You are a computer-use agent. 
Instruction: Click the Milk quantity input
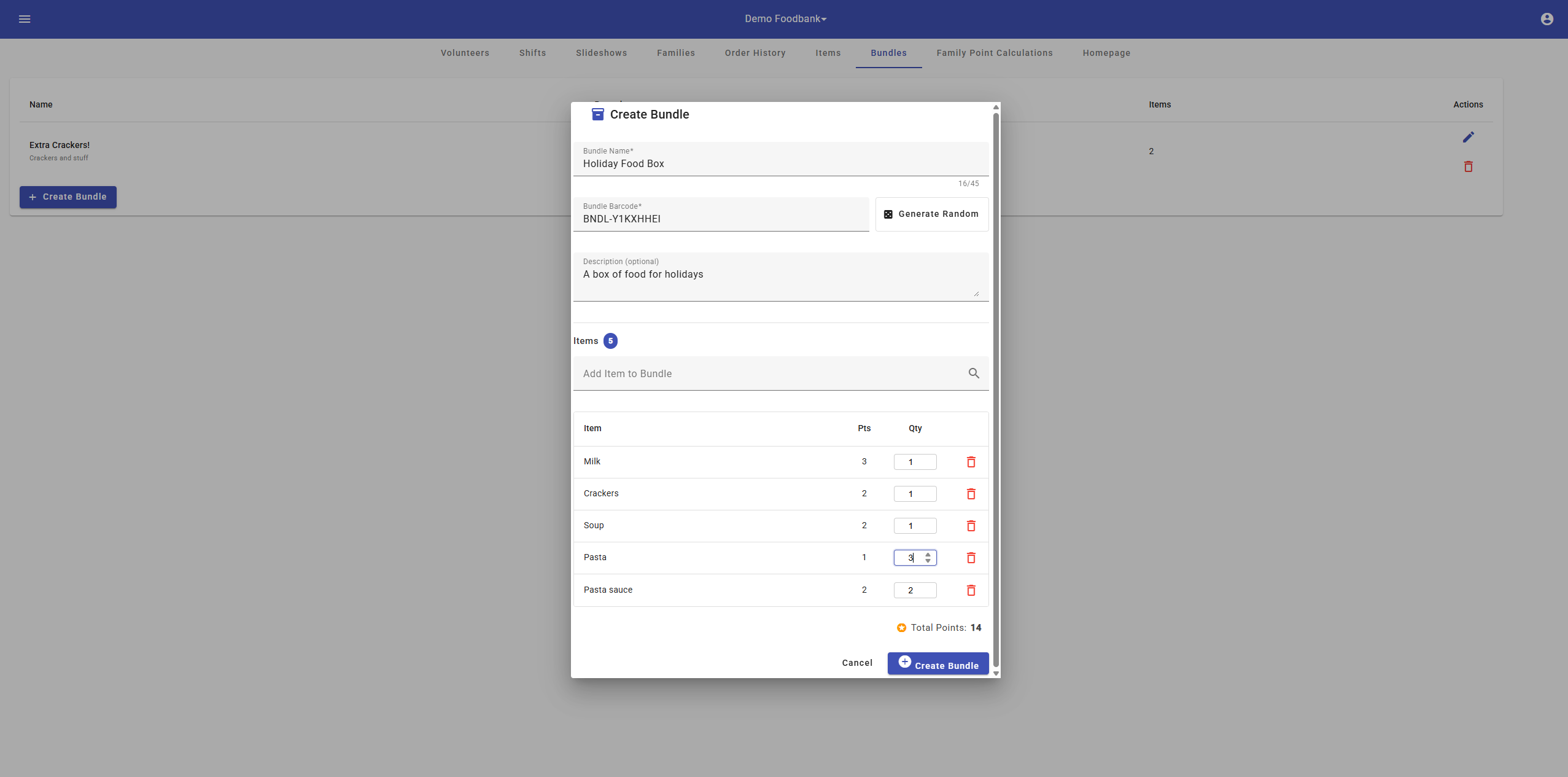tap(914, 462)
